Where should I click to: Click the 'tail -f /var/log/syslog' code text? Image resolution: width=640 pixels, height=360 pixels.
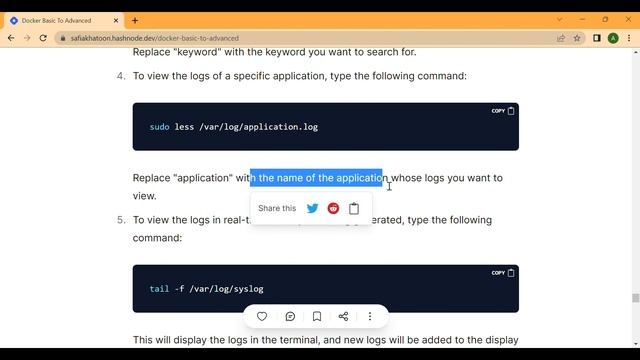point(206,289)
